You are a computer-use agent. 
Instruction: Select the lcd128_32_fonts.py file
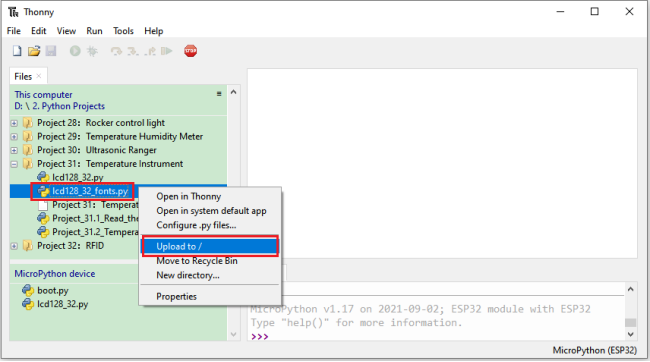(90, 191)
